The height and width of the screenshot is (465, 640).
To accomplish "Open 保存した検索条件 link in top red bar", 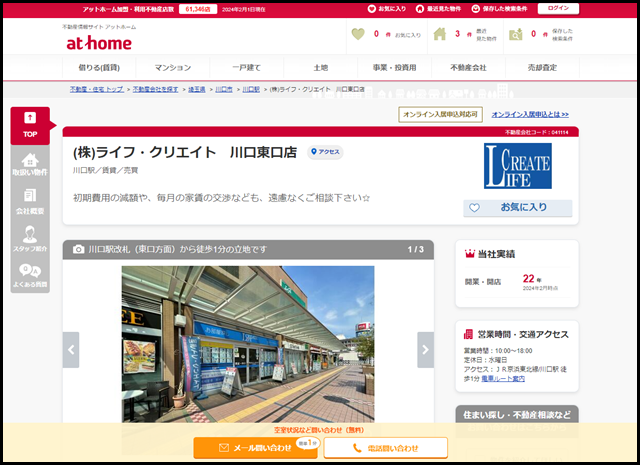I will [499, 9].
